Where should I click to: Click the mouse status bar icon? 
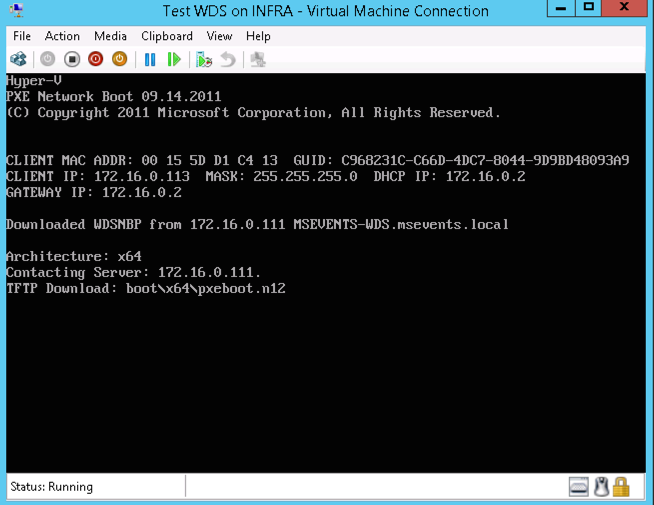pyautogui.click(x=601, y=487)
